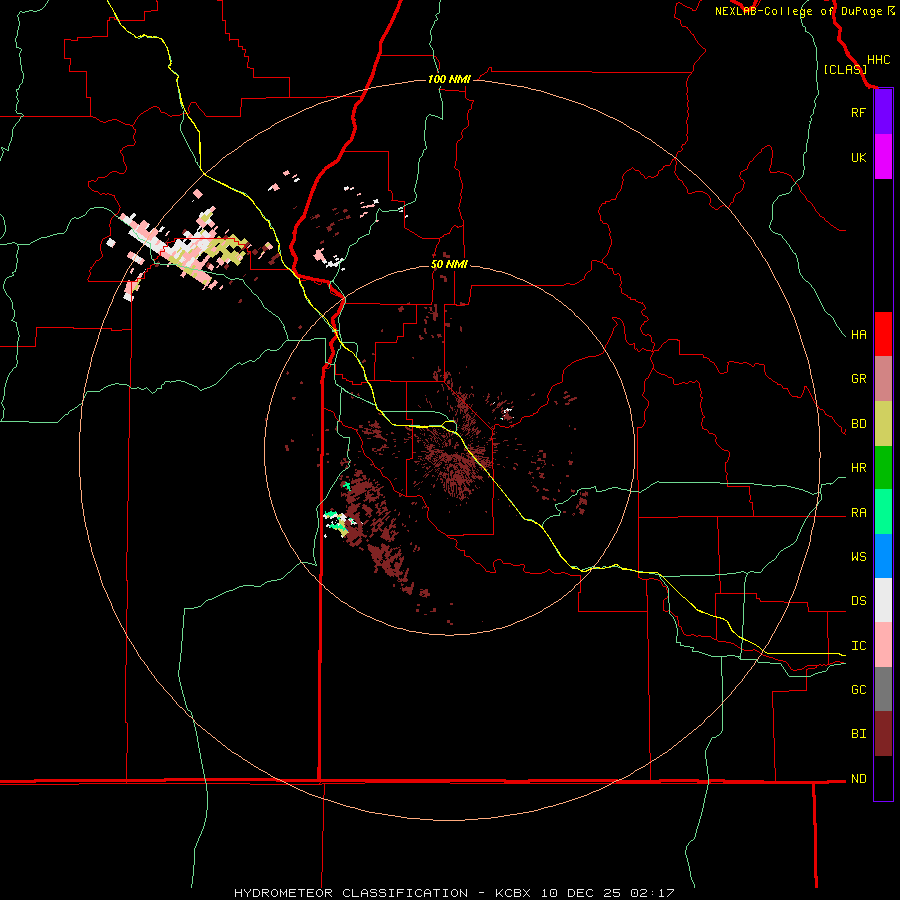The height and width of the screenshot is (900, 900).
Task: Select the light pink IC legend swatch
Action: tap(883, 645)
